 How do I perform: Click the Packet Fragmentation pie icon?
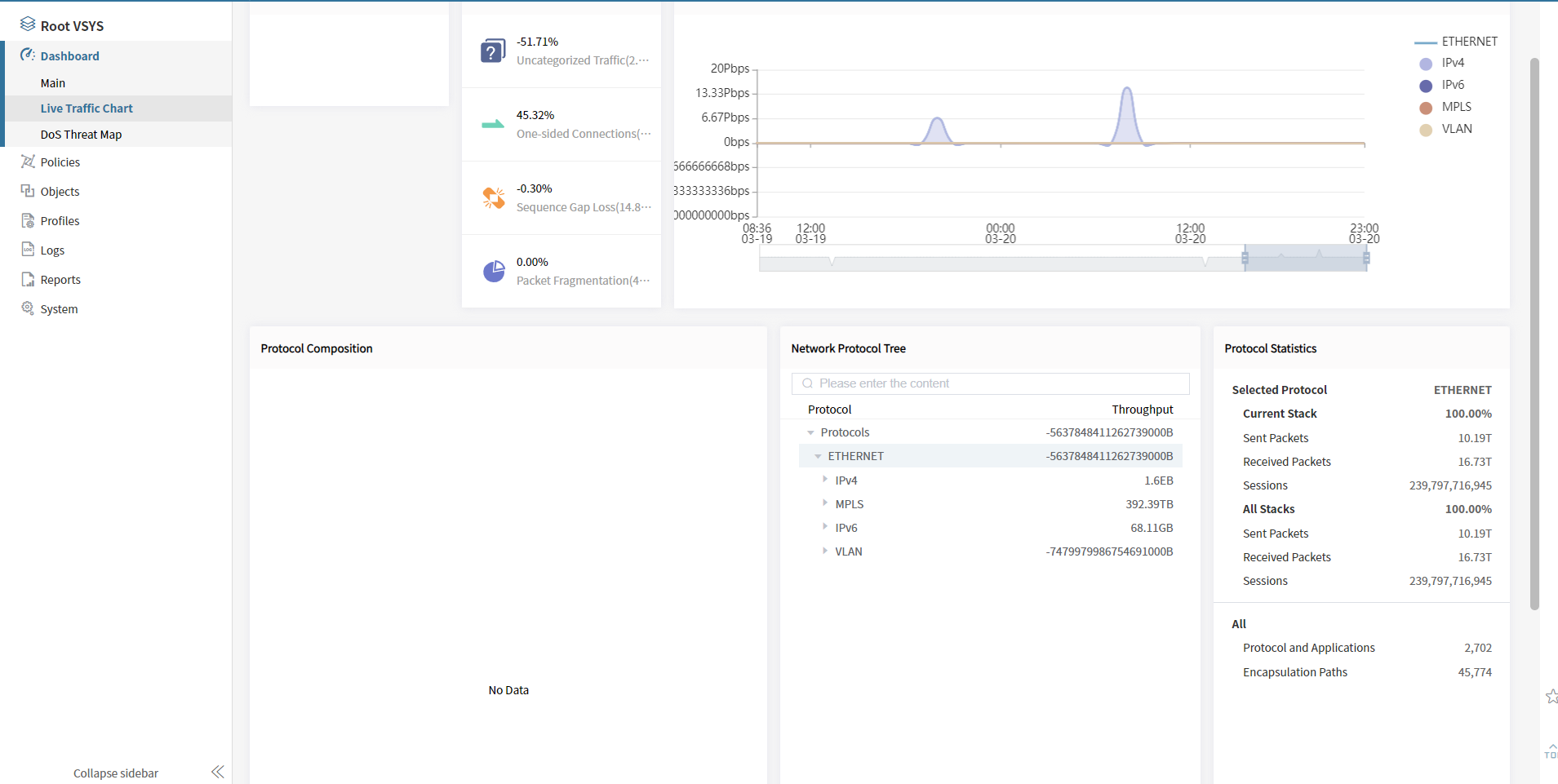coord(494,272)
